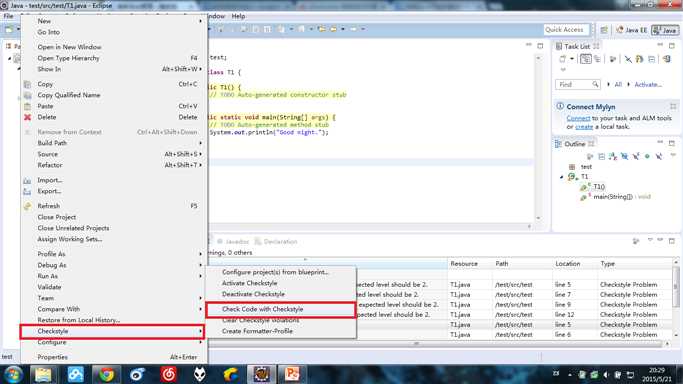Select Go Into menu entry
The width and height of the screenshot is (683, 384).
(x=114, y=32)
